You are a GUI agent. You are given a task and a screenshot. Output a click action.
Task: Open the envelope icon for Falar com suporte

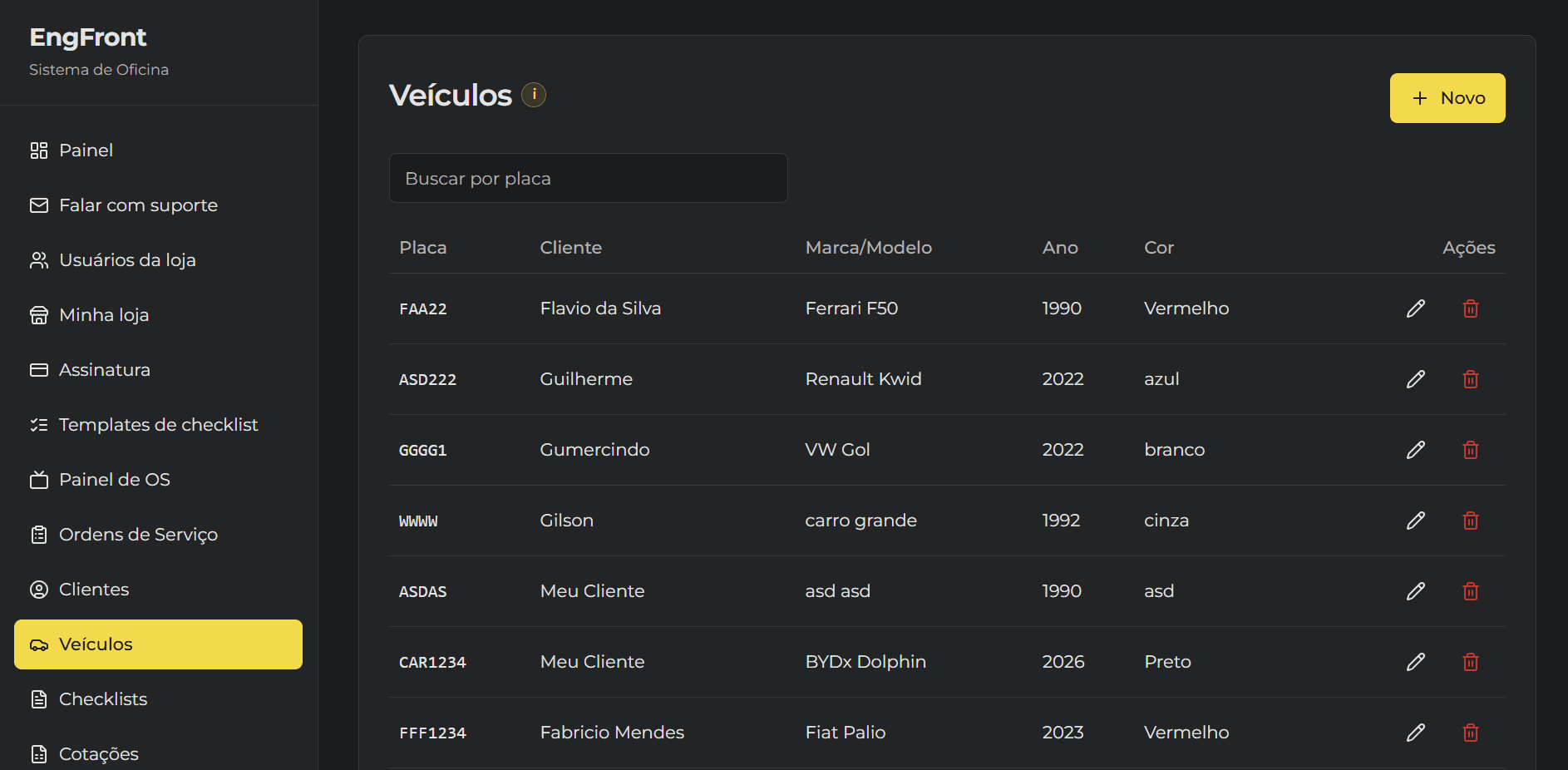[38, 205]
